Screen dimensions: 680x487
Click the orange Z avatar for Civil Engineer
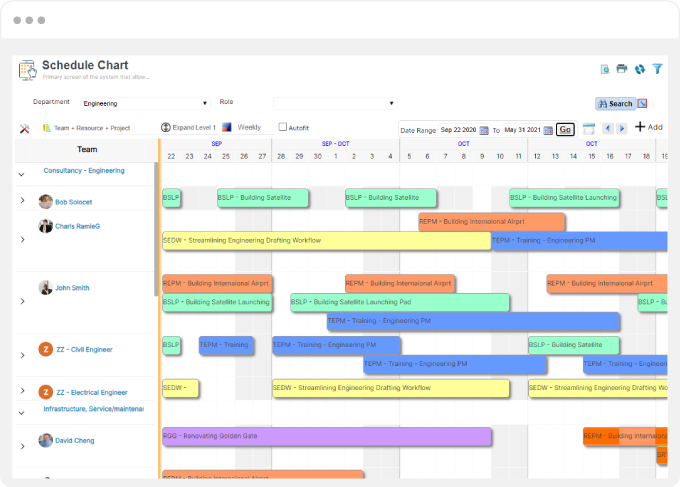click(46, 349)
